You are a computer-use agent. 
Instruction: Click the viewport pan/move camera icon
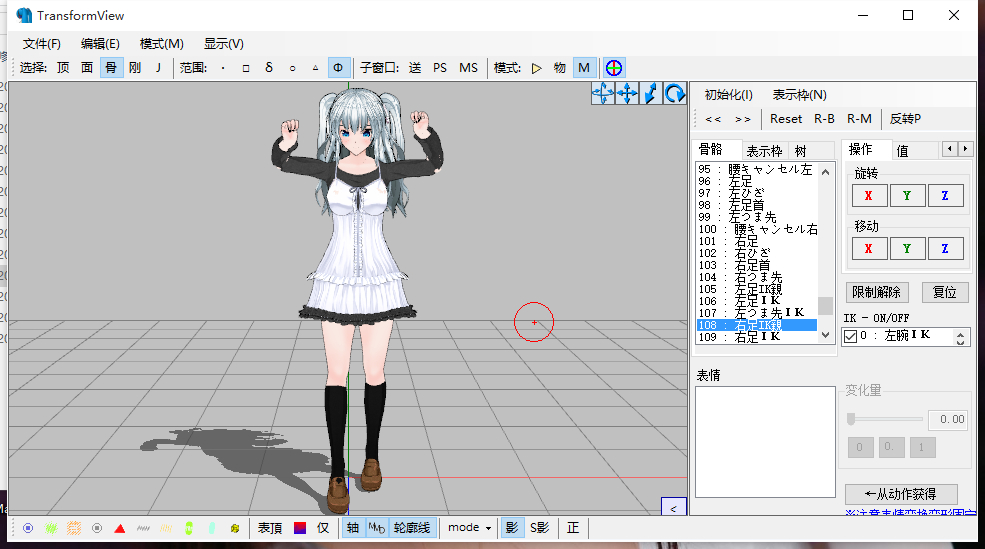tap(627, 94)
